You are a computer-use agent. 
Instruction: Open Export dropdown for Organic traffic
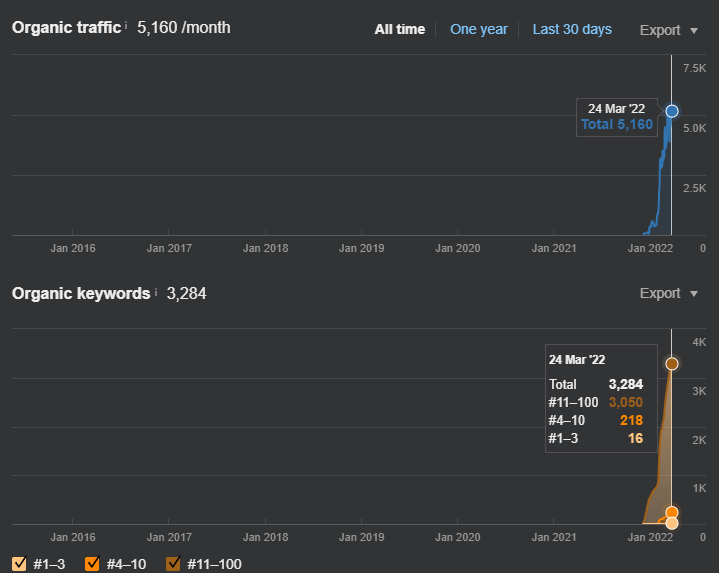[x=669, y=30]
